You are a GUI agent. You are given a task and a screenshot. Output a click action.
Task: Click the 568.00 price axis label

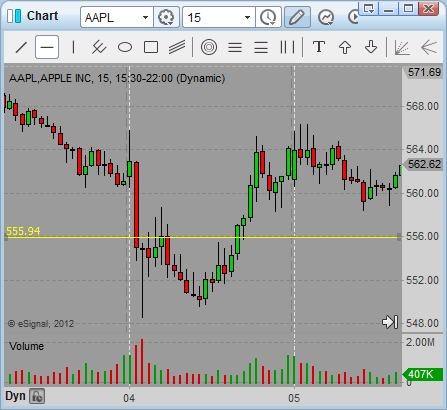tap(422, 106)
